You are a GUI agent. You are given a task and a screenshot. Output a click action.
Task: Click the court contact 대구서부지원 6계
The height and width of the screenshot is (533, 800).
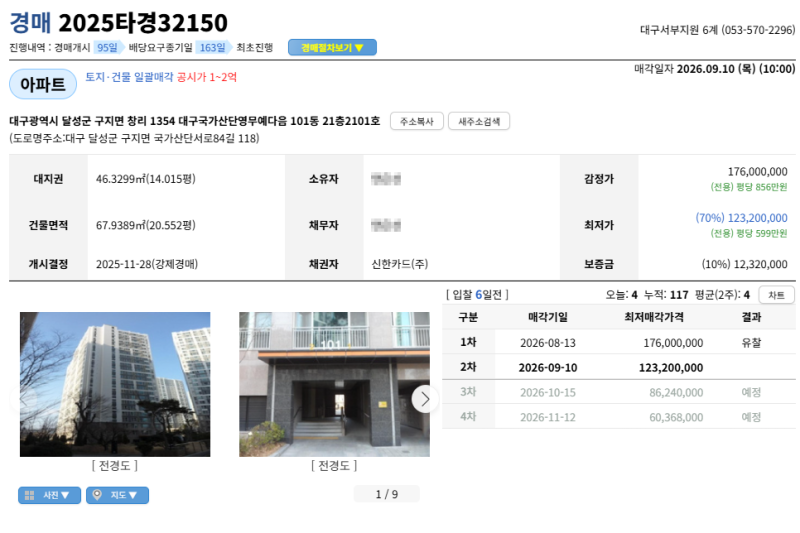(717, 30)
